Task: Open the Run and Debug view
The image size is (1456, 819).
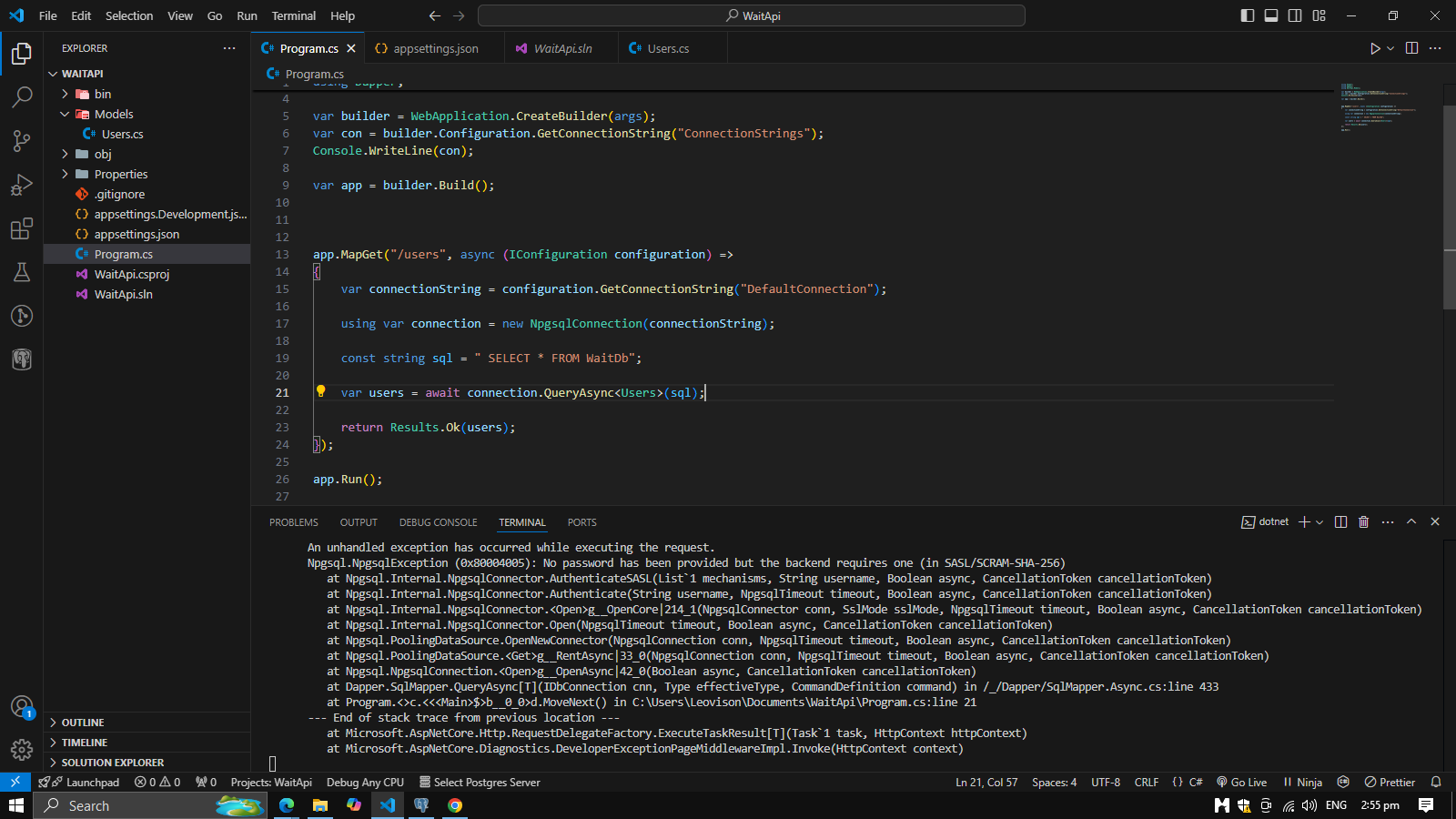Action: click(22, 185)
